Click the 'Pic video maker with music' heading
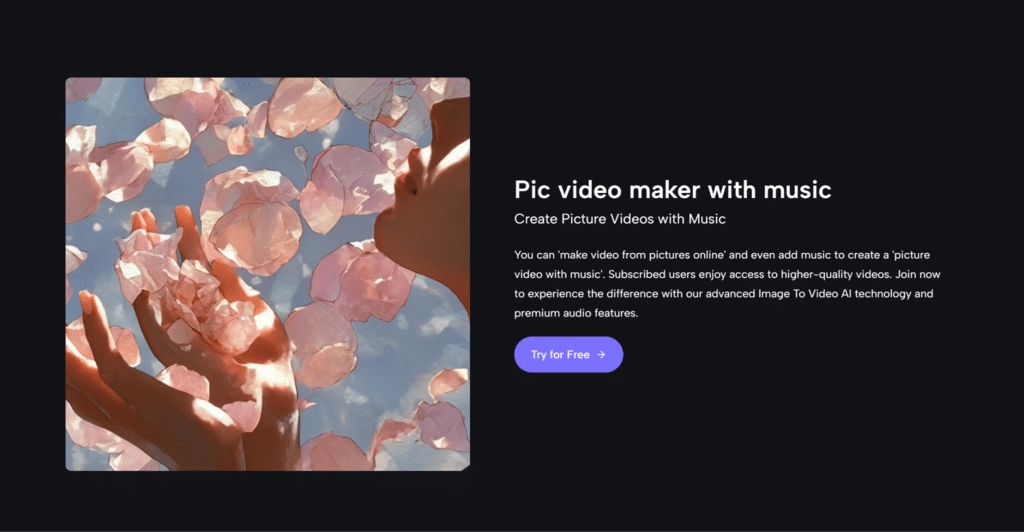 [x=672, y=190]
